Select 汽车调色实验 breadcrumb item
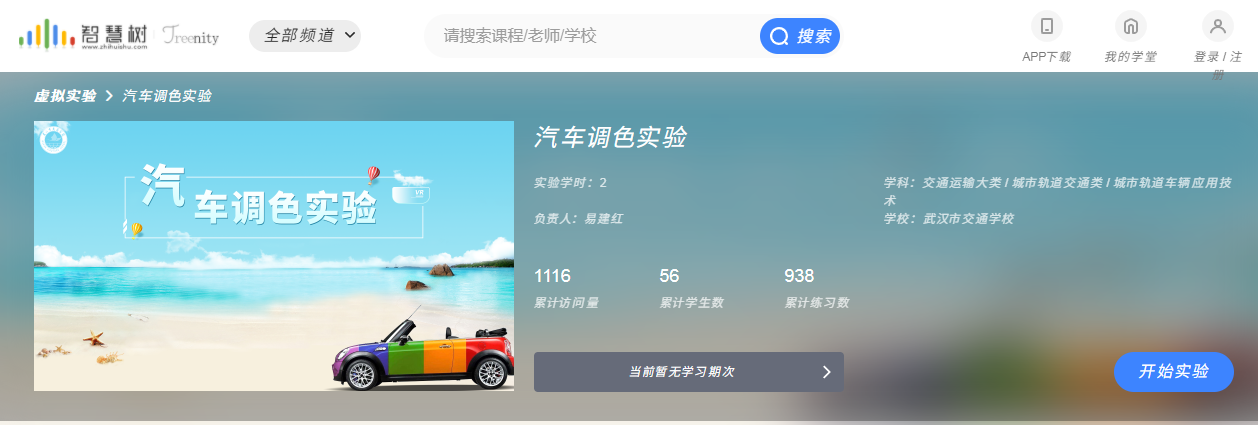Screen dimensions: 1258x425 [x=167, y=96]
